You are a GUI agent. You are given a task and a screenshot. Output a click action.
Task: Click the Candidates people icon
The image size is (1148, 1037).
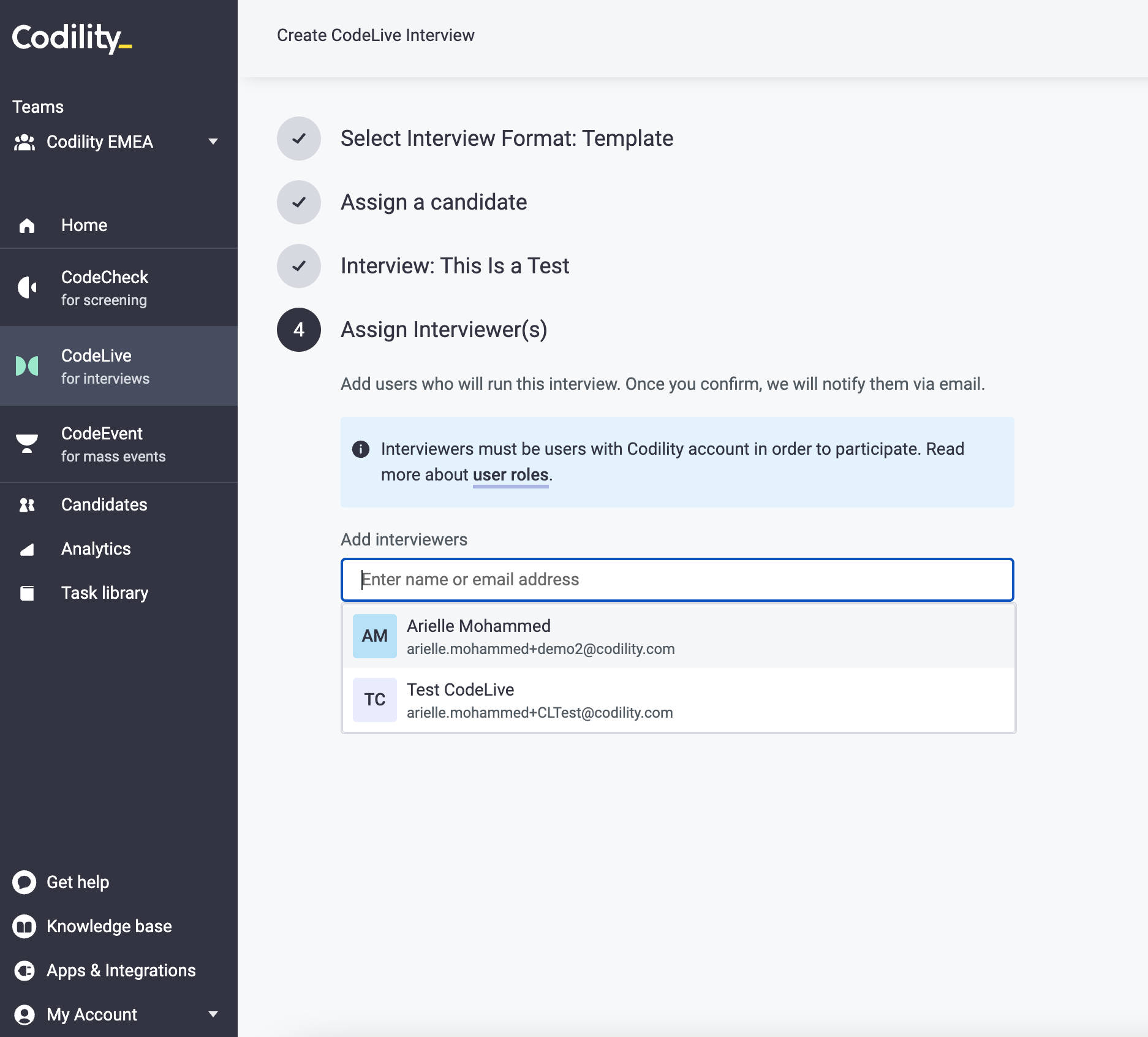[27, 505]
